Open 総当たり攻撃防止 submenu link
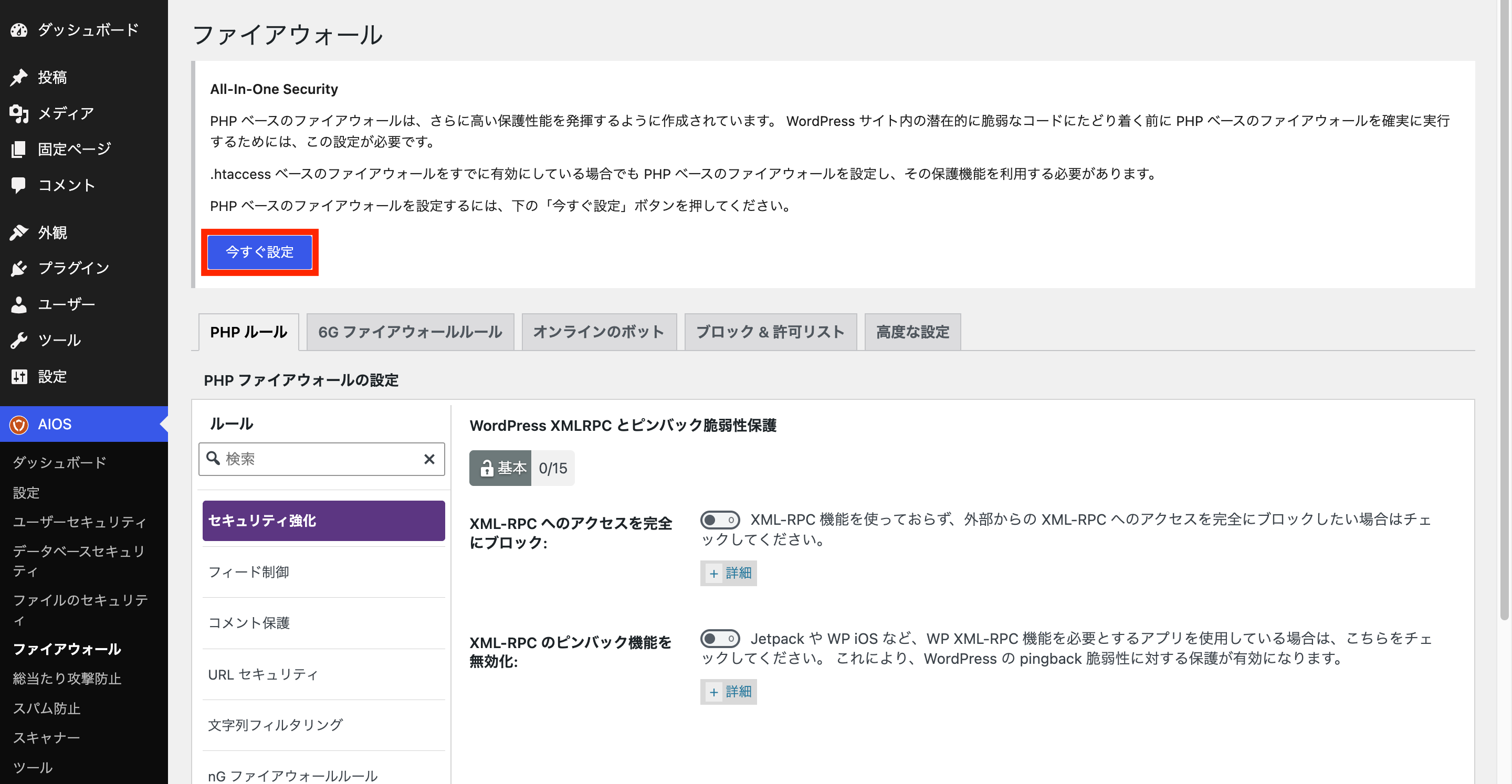Viewport: 1512px width, 784px height. pos(67,679)
